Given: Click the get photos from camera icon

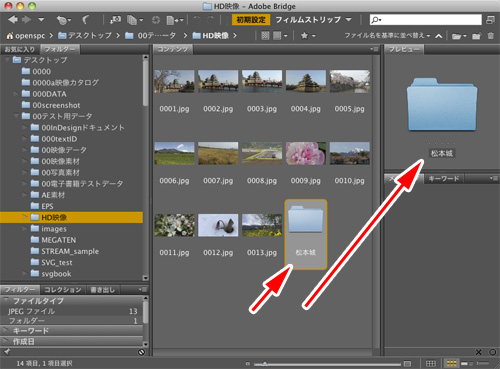Looking at the screenshot, I should [x=115, y=20].
